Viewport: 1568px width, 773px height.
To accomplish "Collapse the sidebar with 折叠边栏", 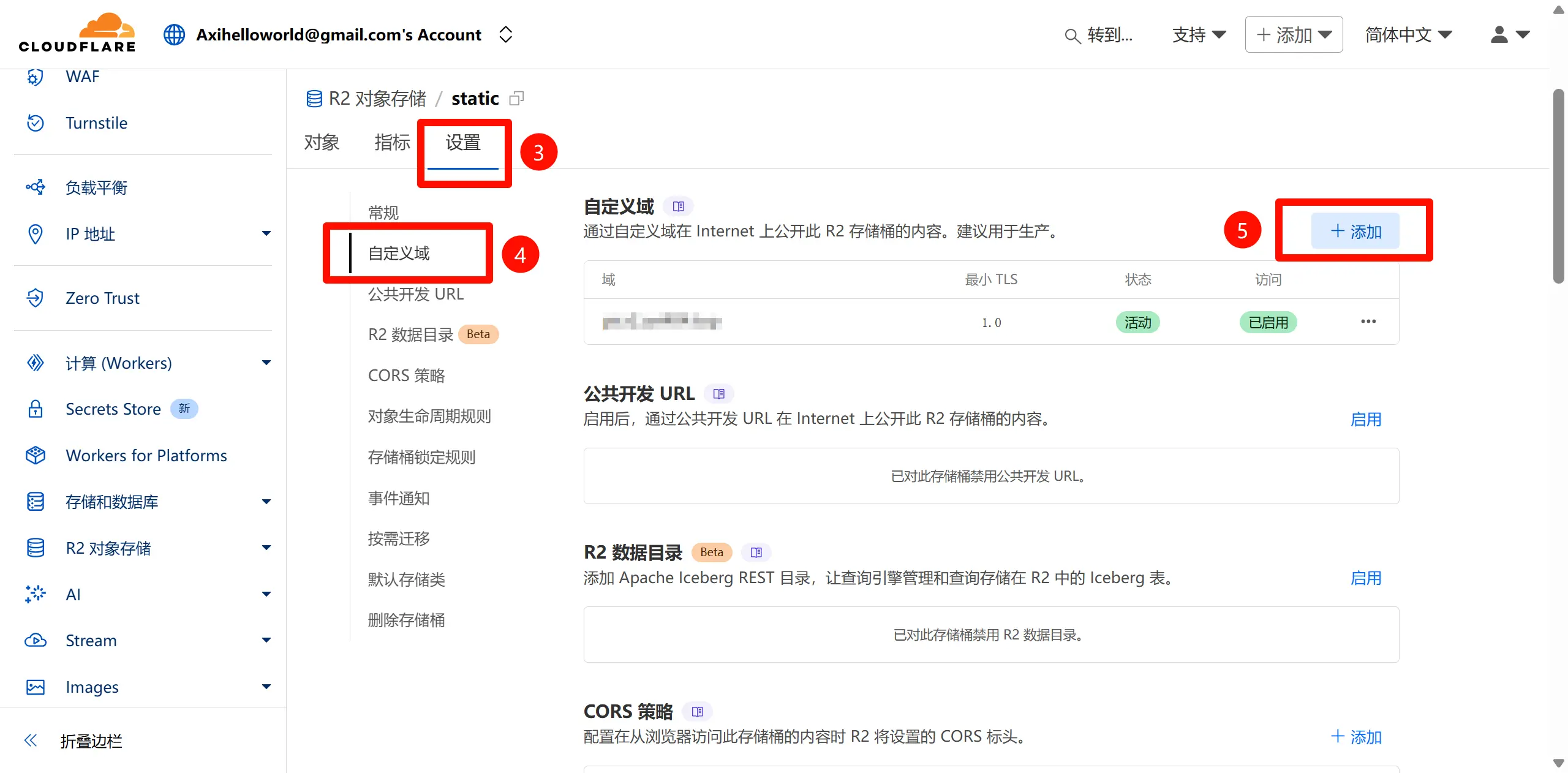I will click(x=73, y=741).
